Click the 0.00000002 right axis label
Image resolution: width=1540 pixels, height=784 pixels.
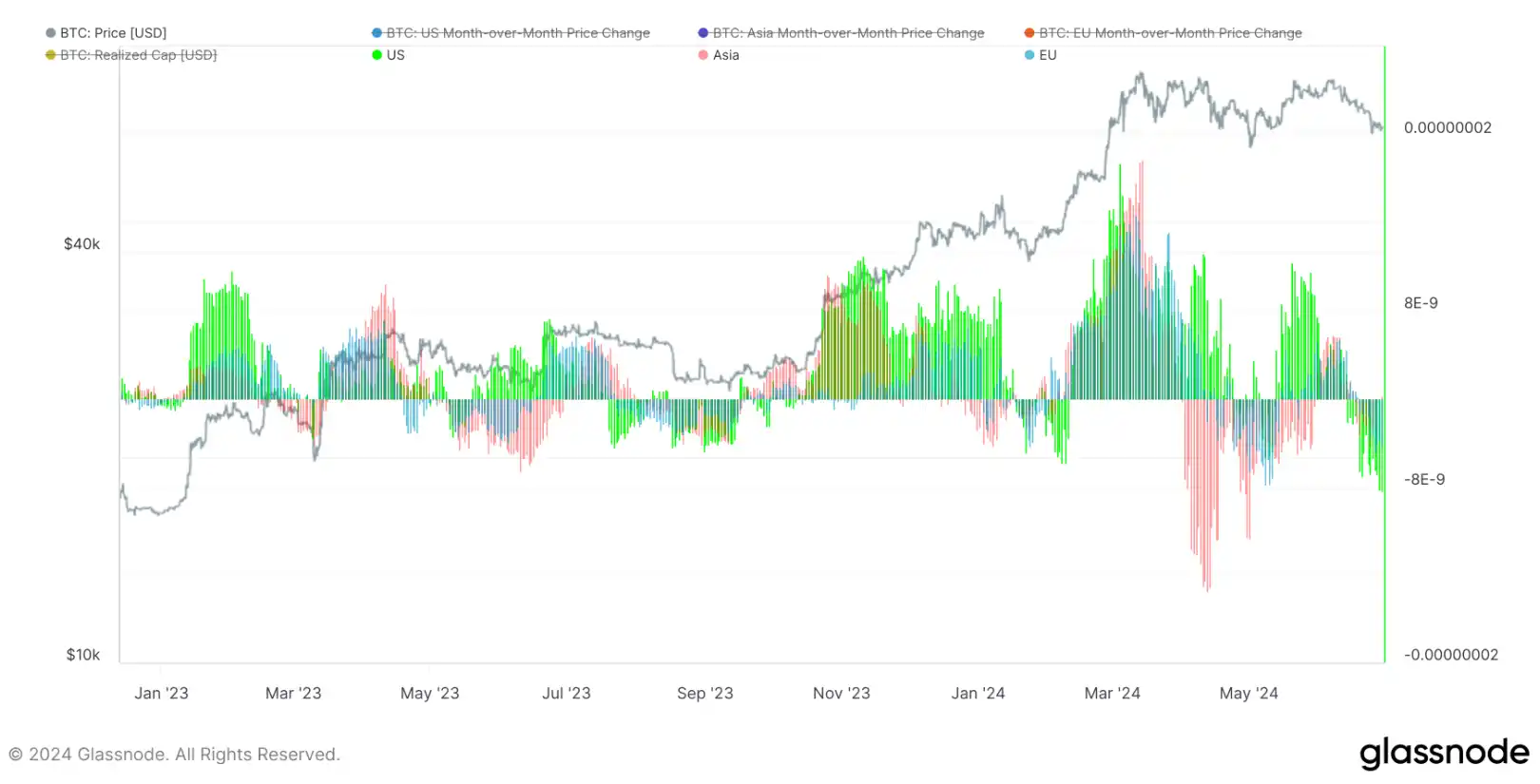point(1447,127)
